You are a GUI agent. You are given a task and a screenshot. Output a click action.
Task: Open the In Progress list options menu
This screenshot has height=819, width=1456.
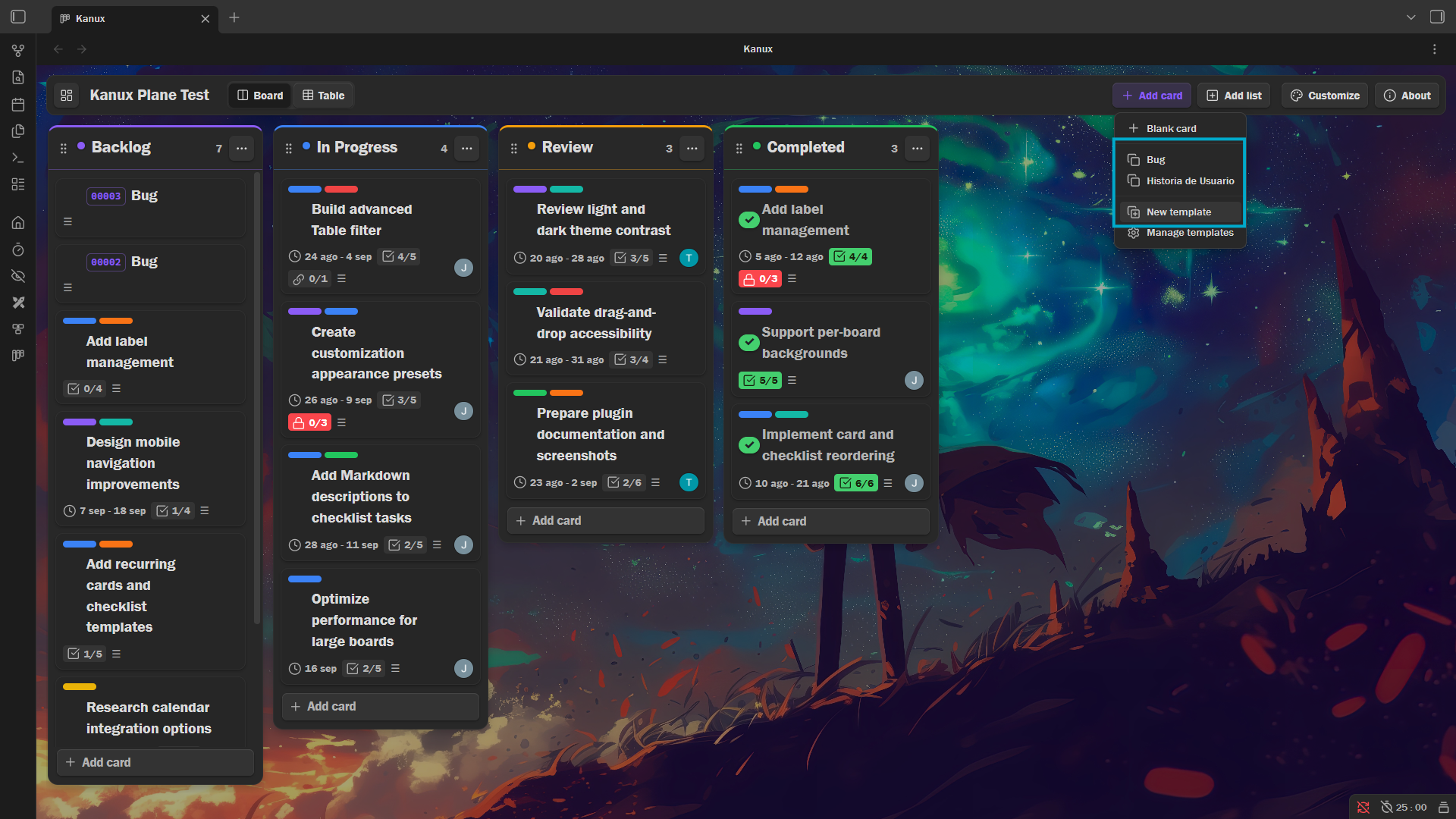[x=466, y=149]
